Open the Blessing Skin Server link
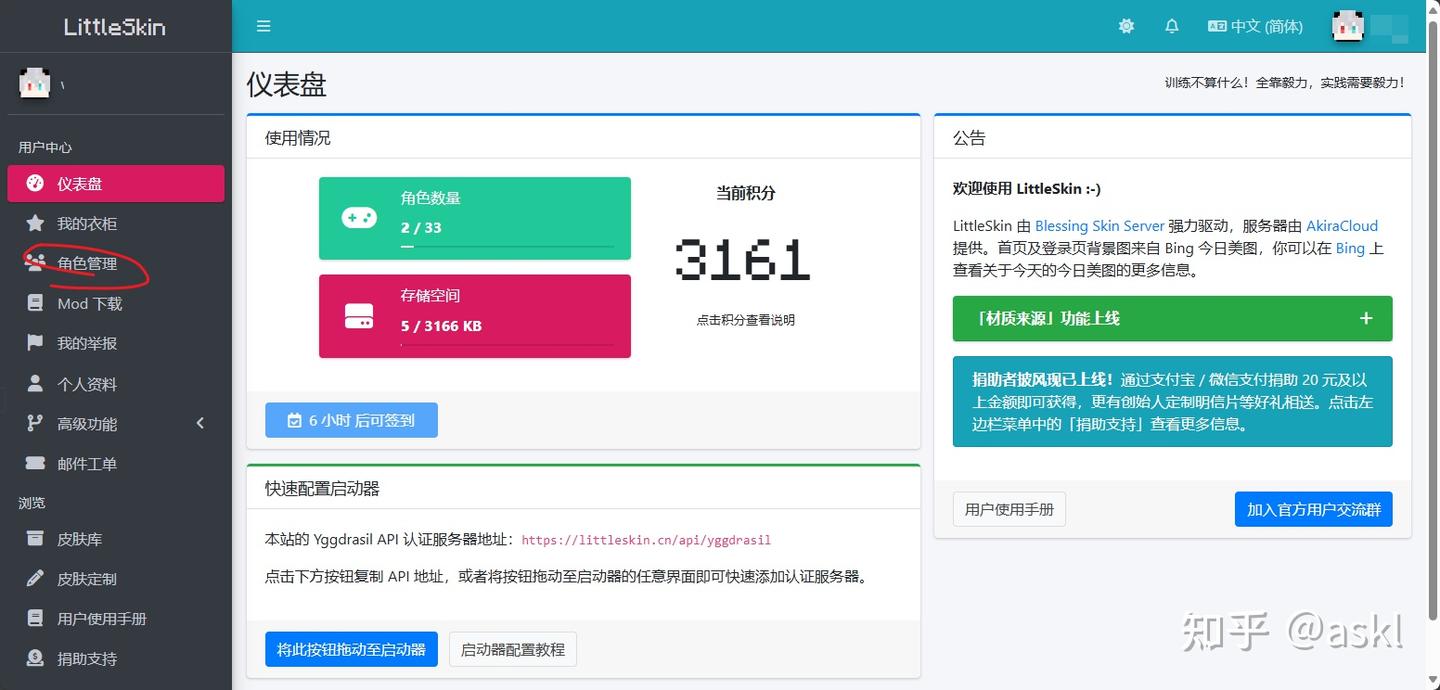1440x690 pixels. (x=1099, y=226)
